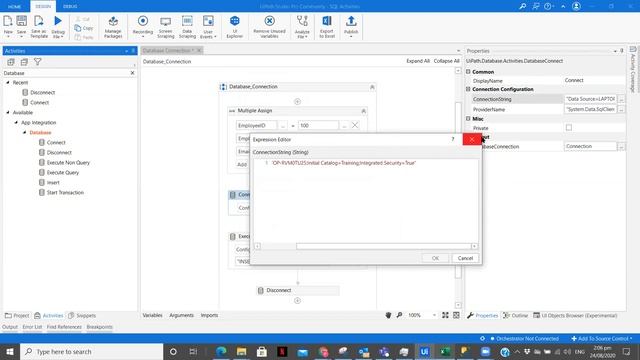Run Debug File play button
This screenshot has width=640, height=360.
58,21
